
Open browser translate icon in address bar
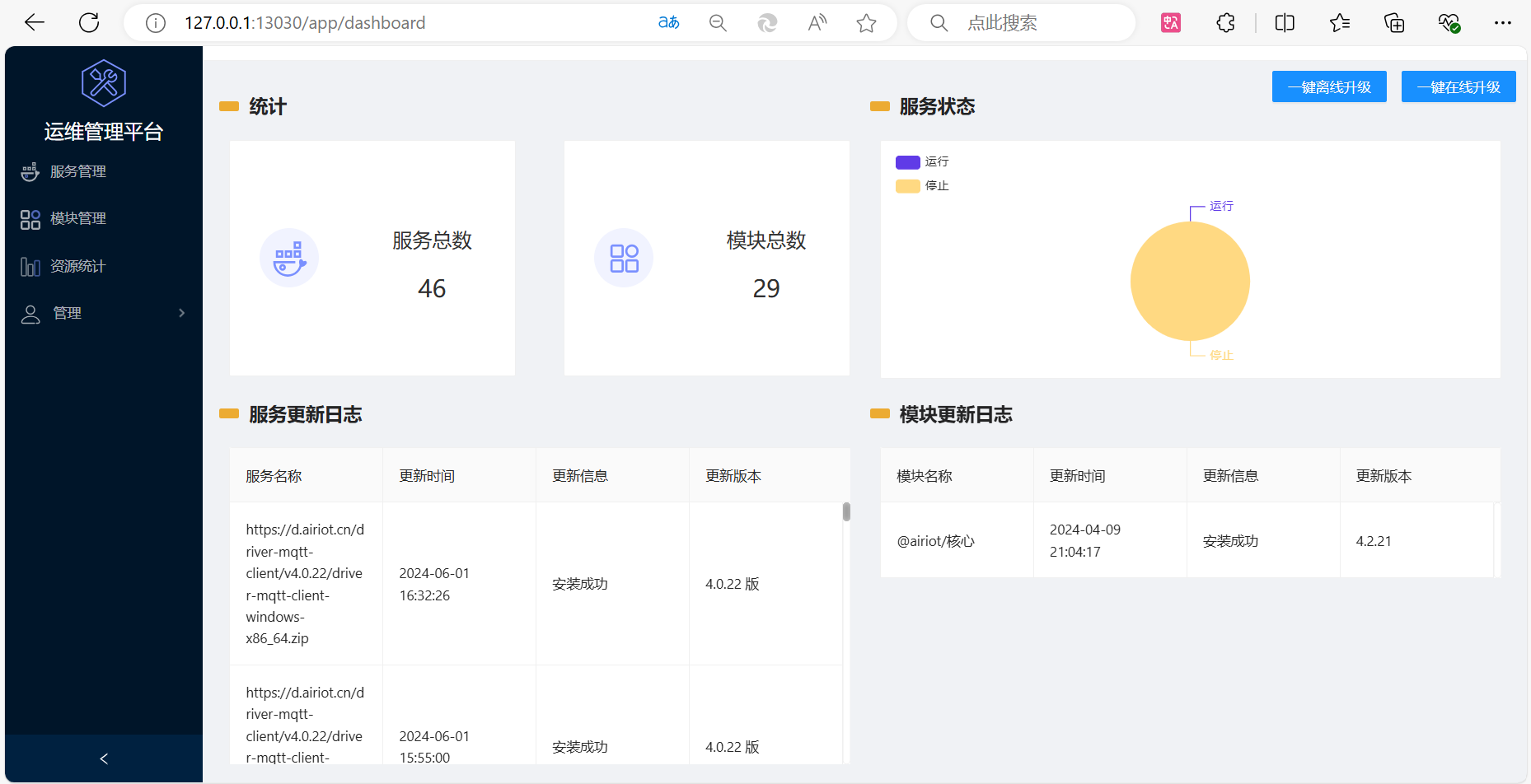[668, 23]
